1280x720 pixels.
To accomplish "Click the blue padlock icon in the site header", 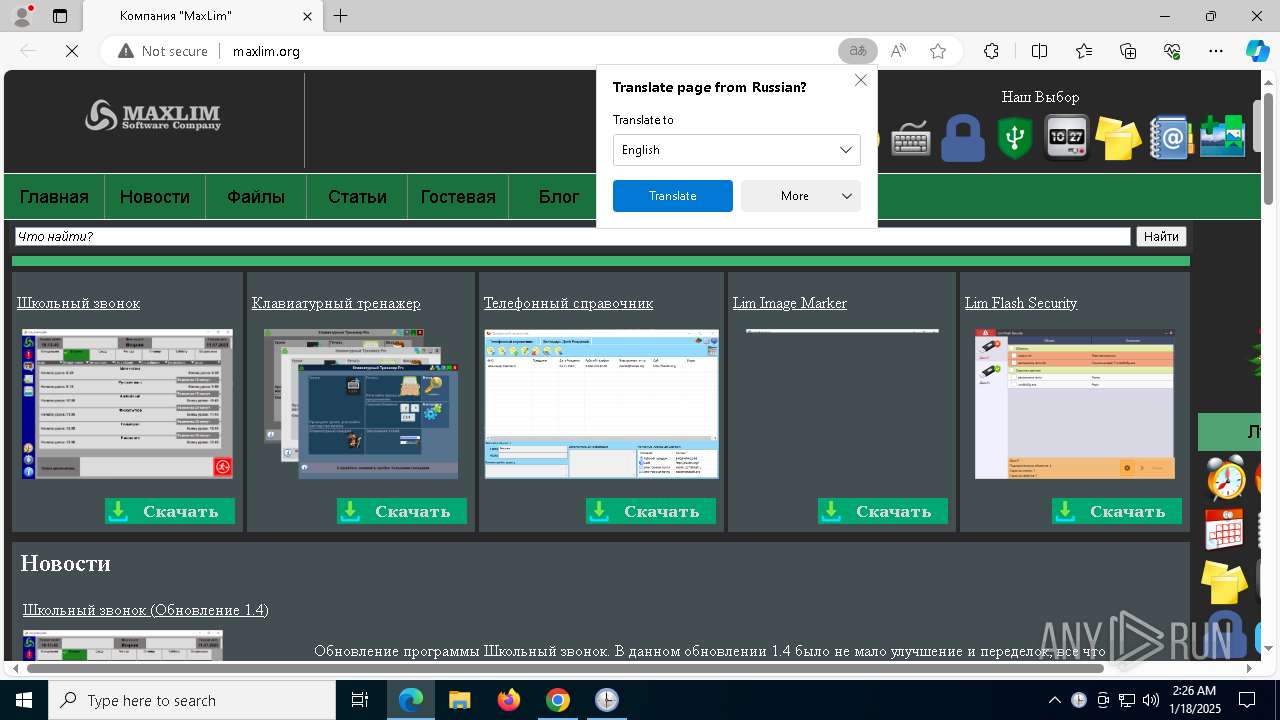I will click(963, 138).
